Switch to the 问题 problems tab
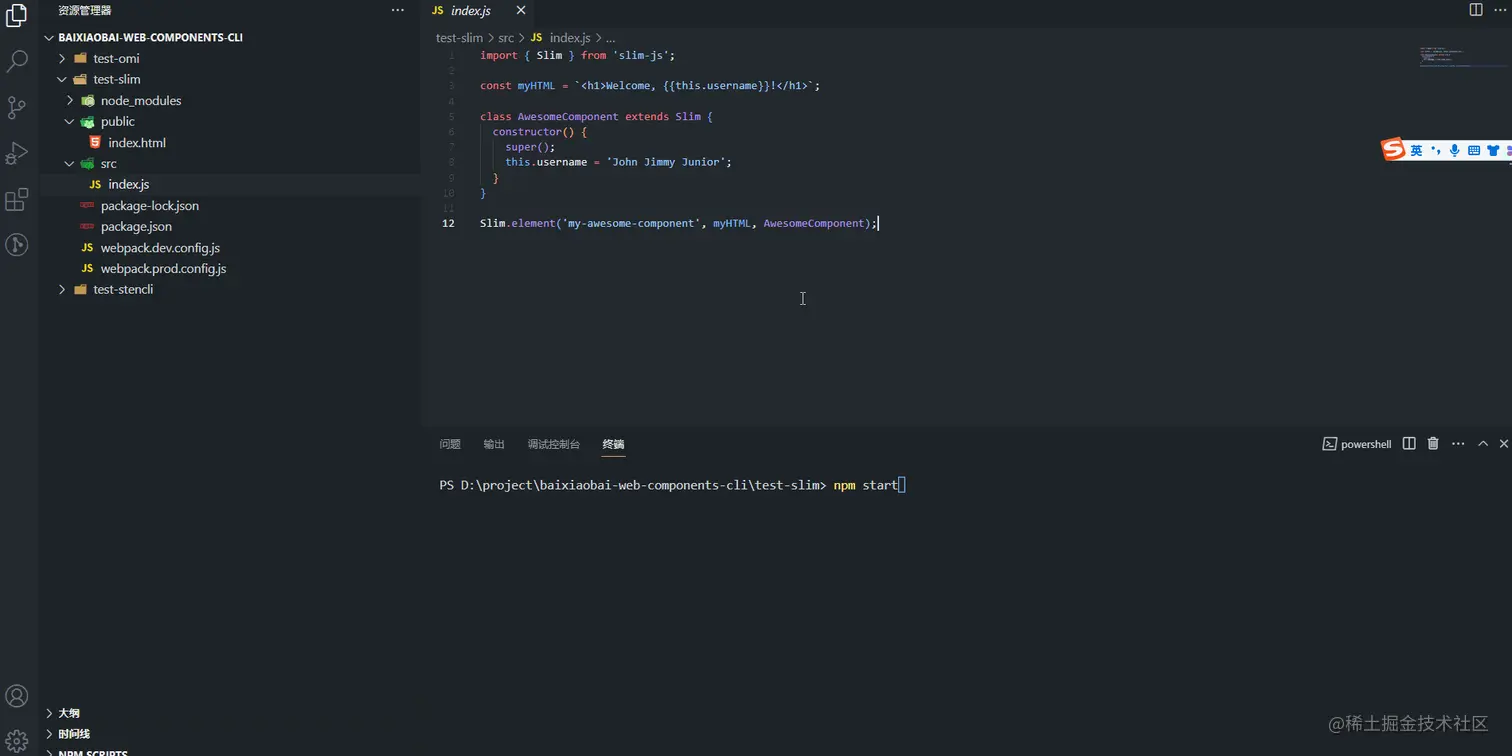This screenshot has height=756, width=1512. click(x=450, y=444)
